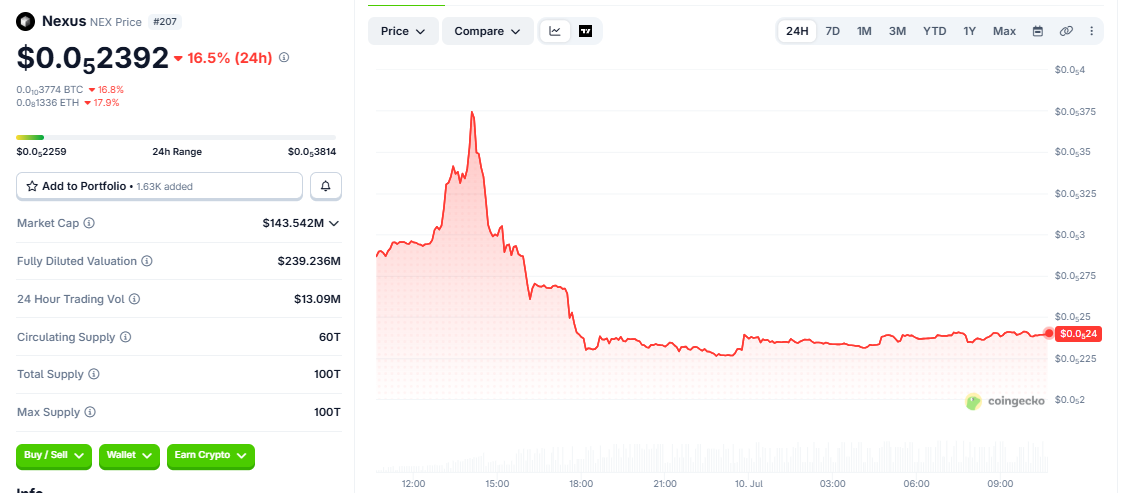1122x493 pixels.
Task: Switch to line chart view icon
Action: pyautogui.click(x=555, y=31)
